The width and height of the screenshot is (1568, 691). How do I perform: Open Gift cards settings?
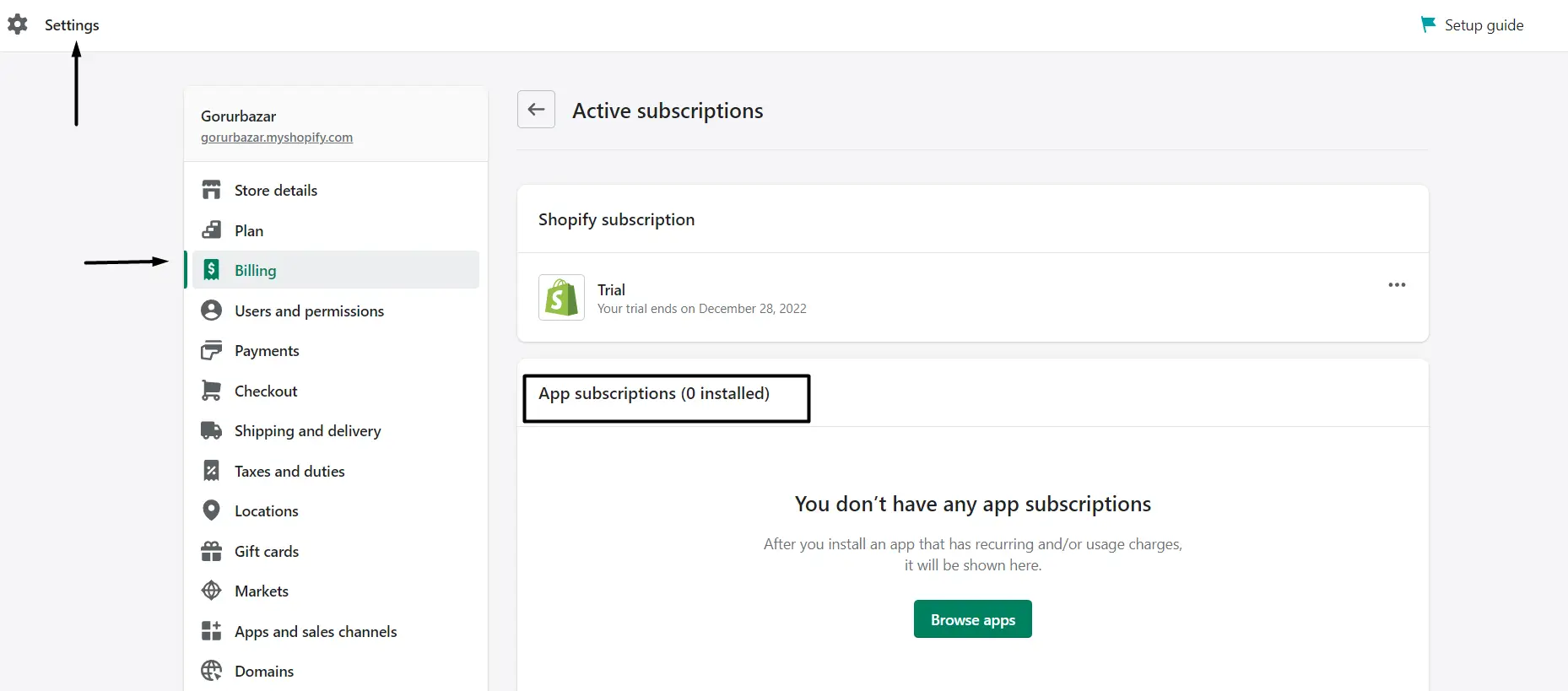coord(336,551)
